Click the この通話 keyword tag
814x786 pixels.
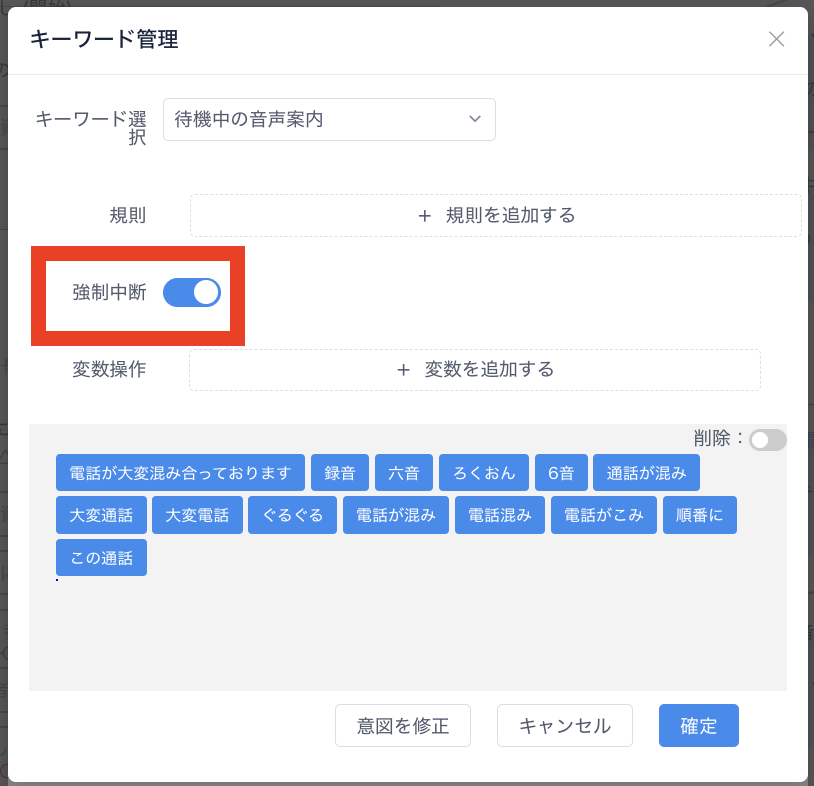(101, 557)
